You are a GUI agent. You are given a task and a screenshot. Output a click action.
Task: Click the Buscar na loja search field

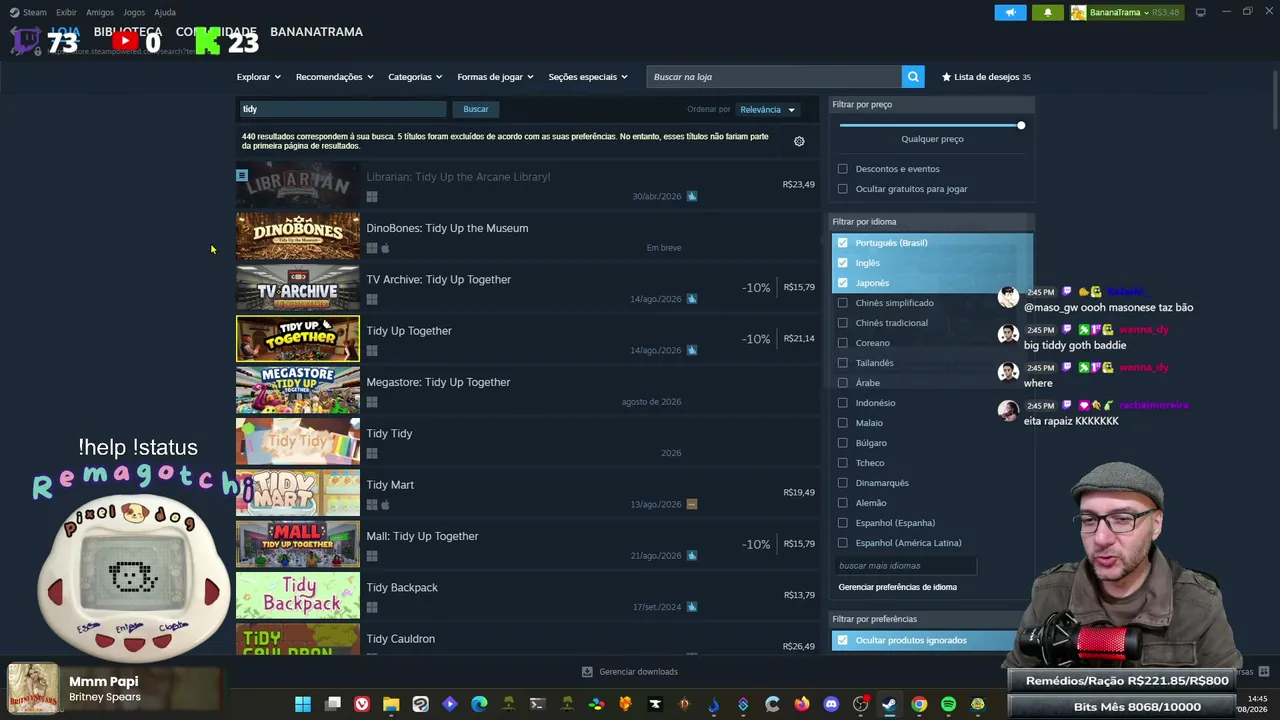click(774, 77)
